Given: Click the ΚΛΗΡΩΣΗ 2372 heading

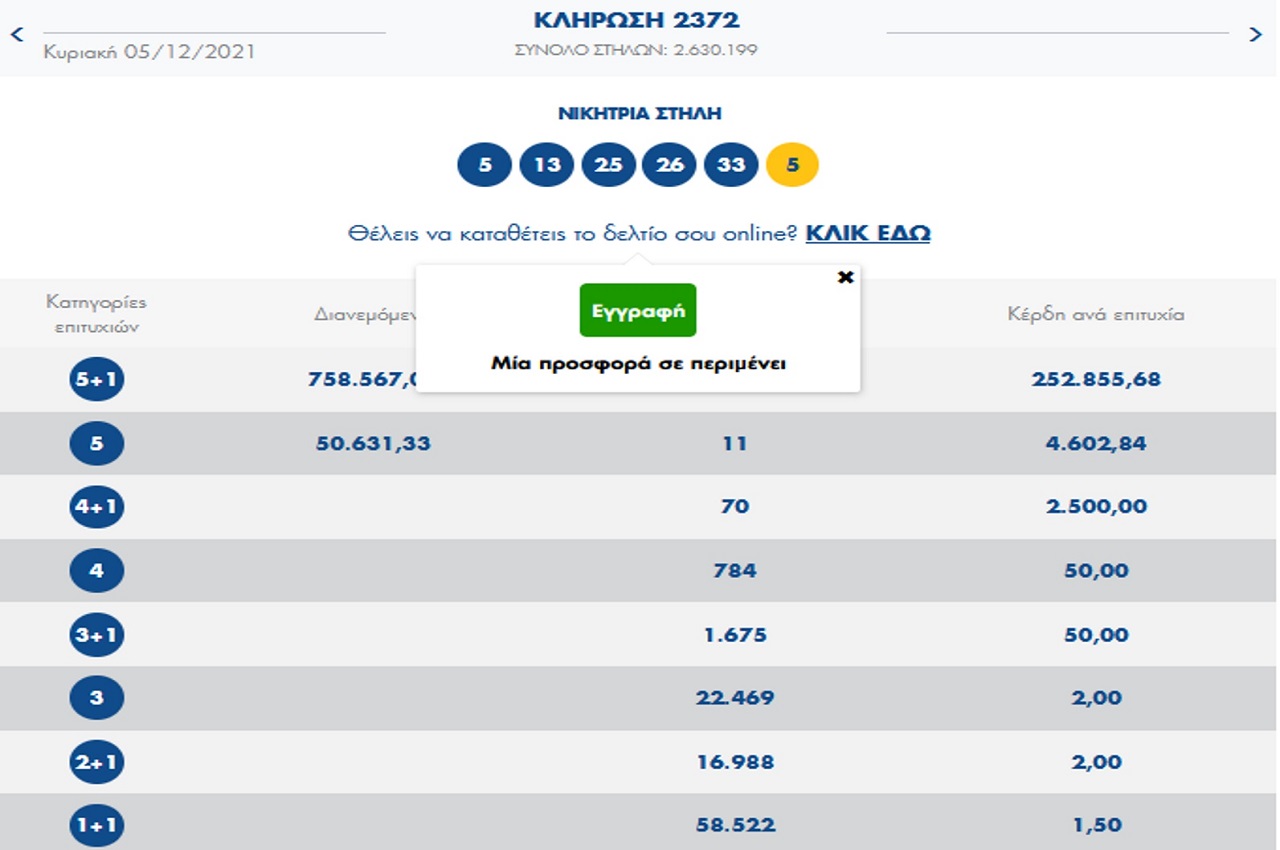Looking at the screenshot, I should 637,20.
